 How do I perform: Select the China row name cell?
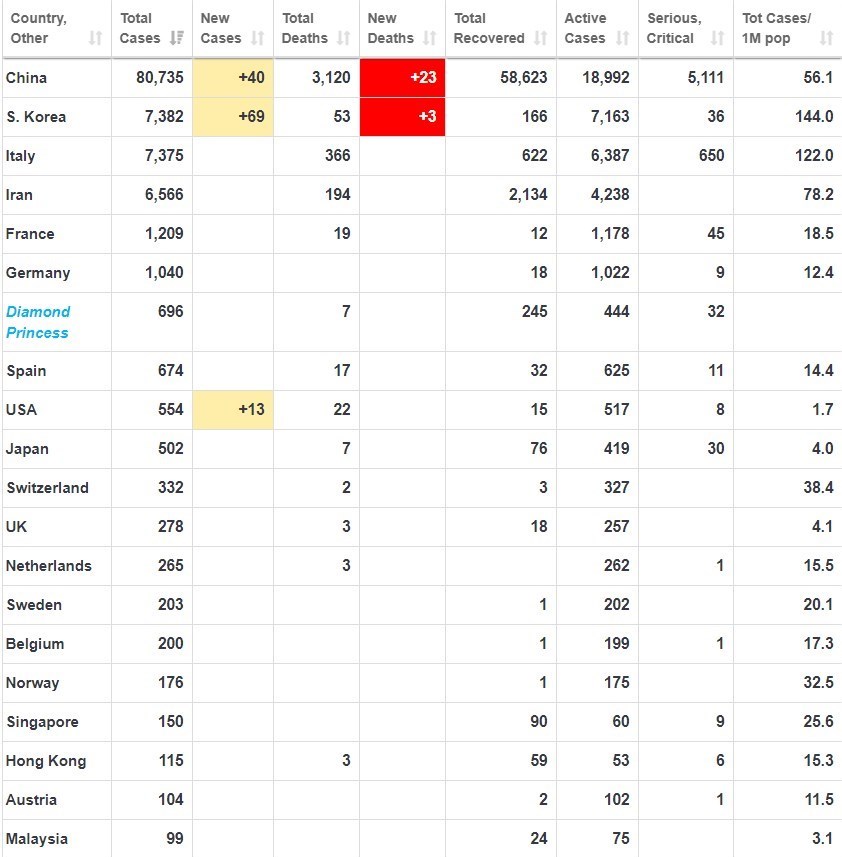[x=26, y=78]
